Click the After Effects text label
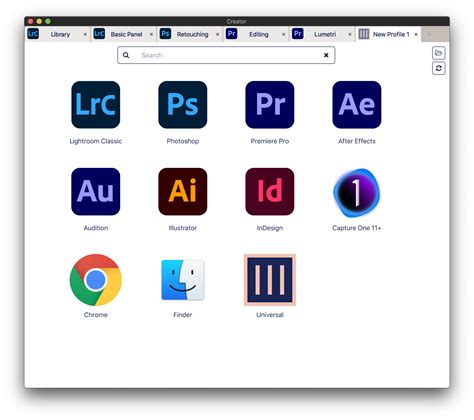This screenshot has height=420, width=474. [x=357, y=141]
